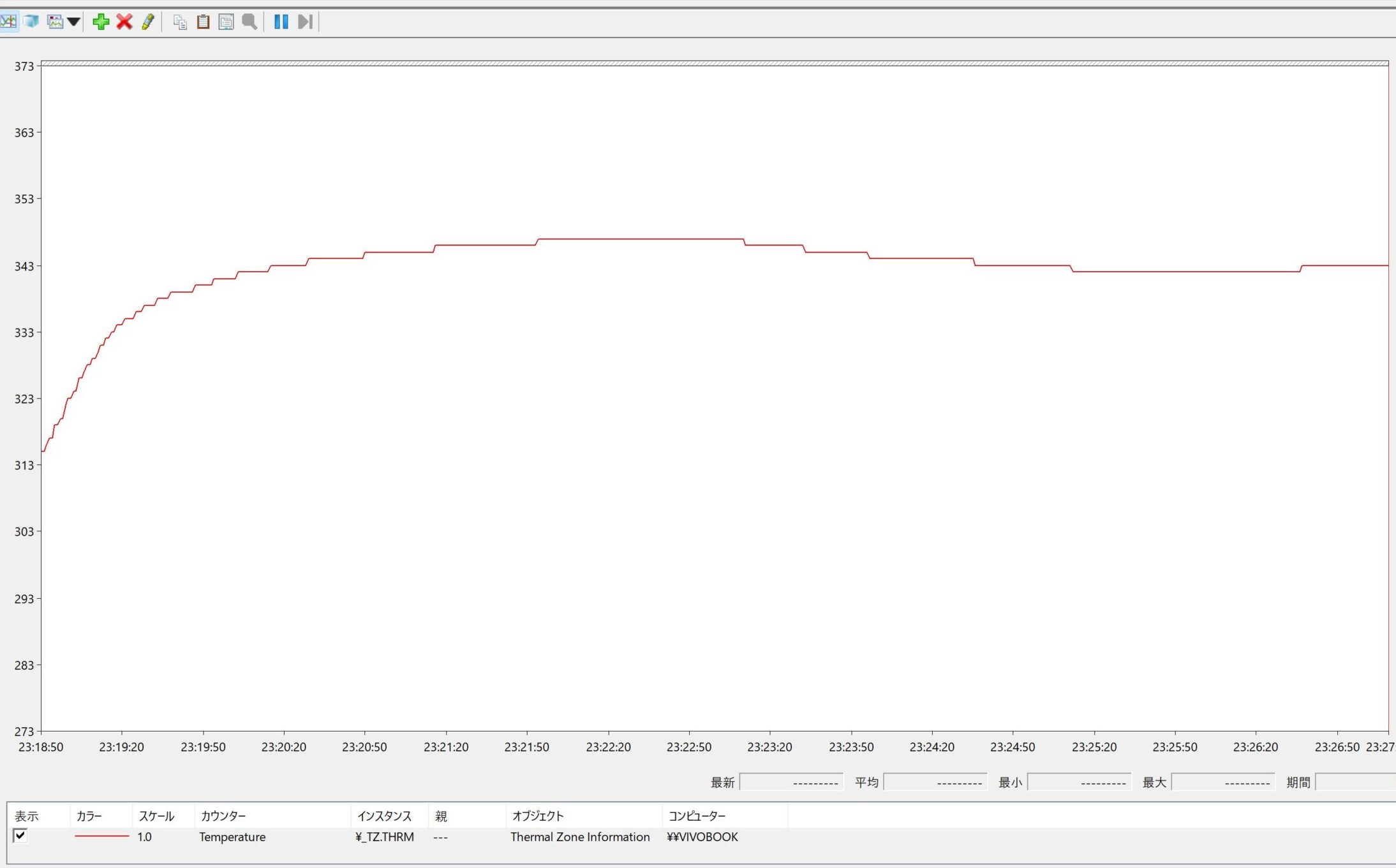The image size is (1396, 868).
Task: Pause the display with the freeze button
Action: click(x=281, y=22)
